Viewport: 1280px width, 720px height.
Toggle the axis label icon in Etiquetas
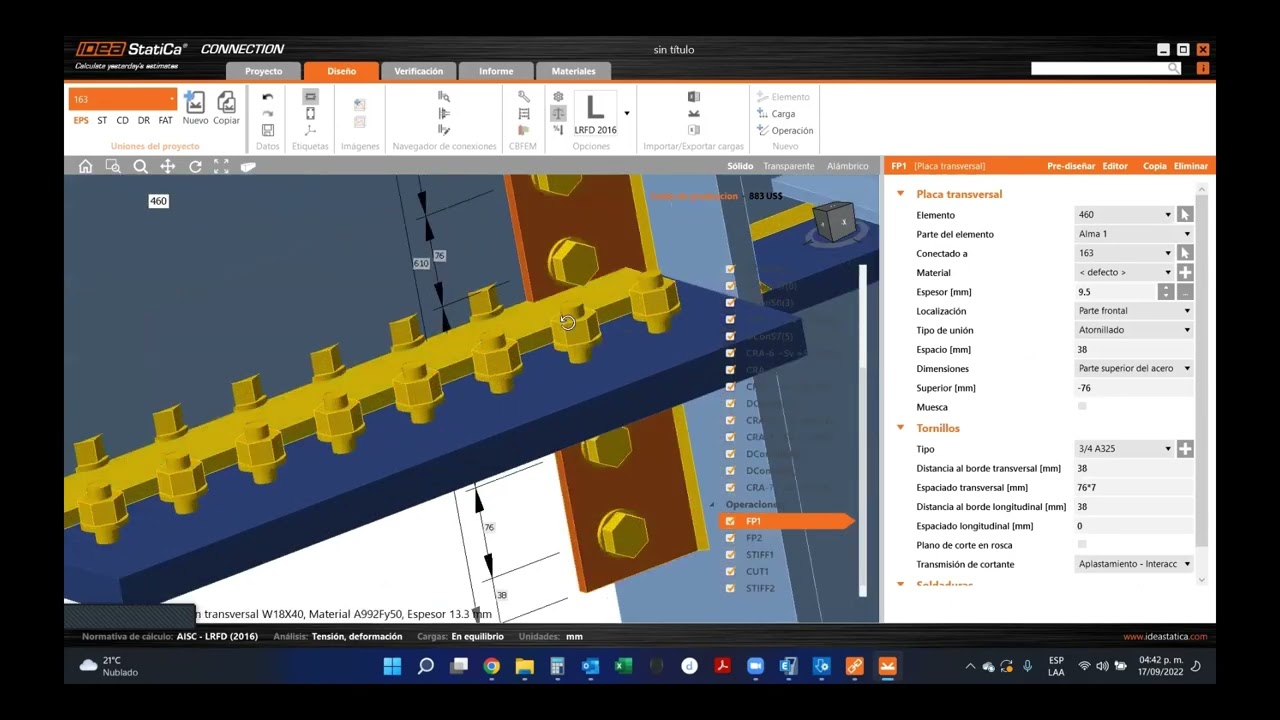[310, 130]
